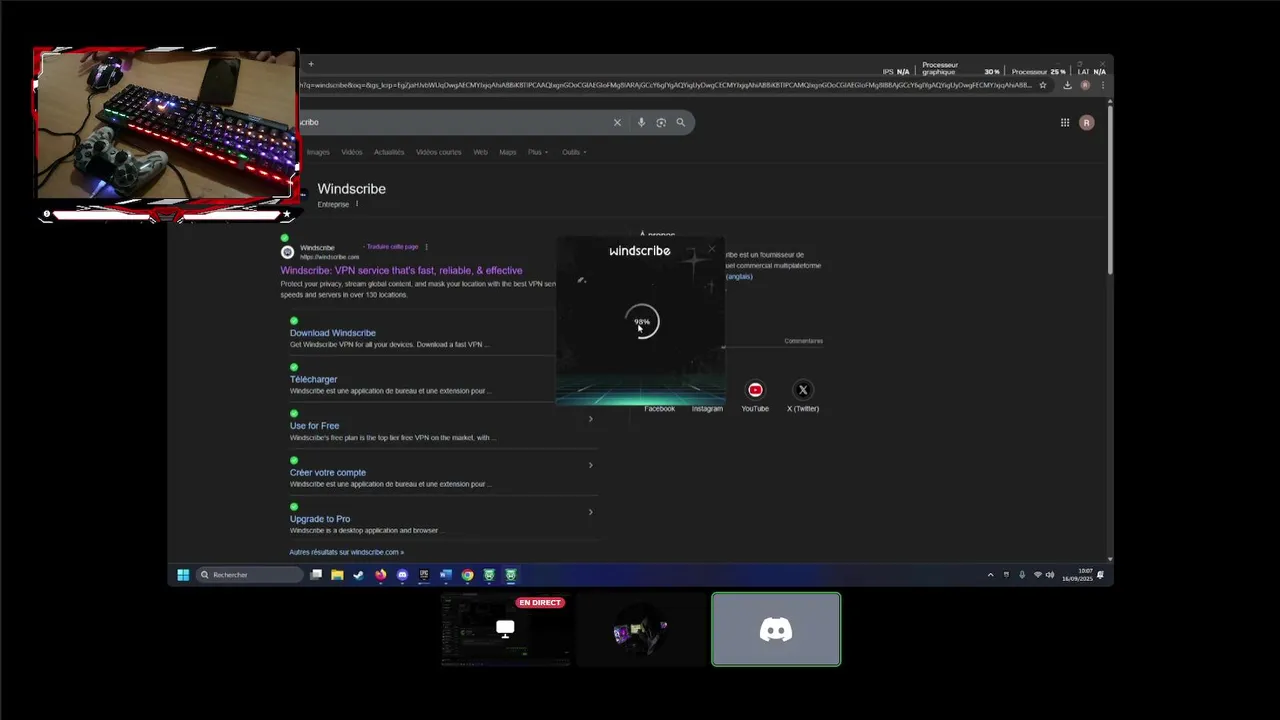Click Autres résultats sur windscribe.com
This screenshot has width=1280, height=720.
pyautogui.click(x=347, y=552)
